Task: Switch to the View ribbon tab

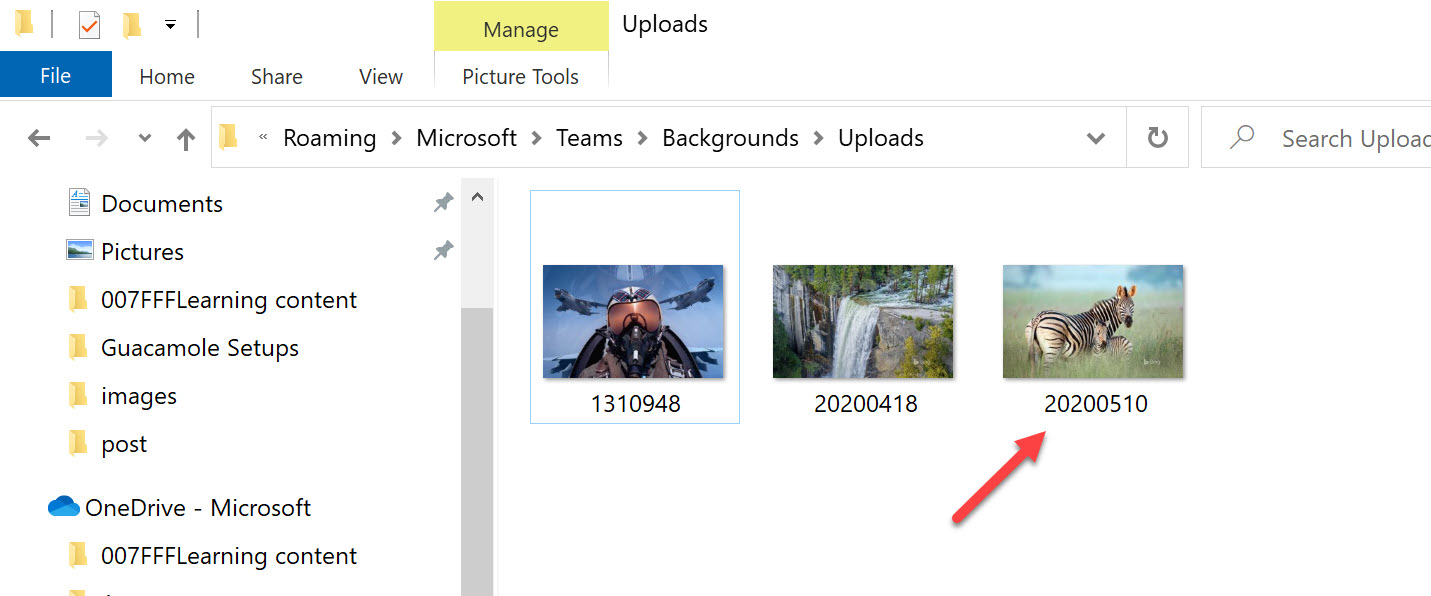Action: [380, 76]
